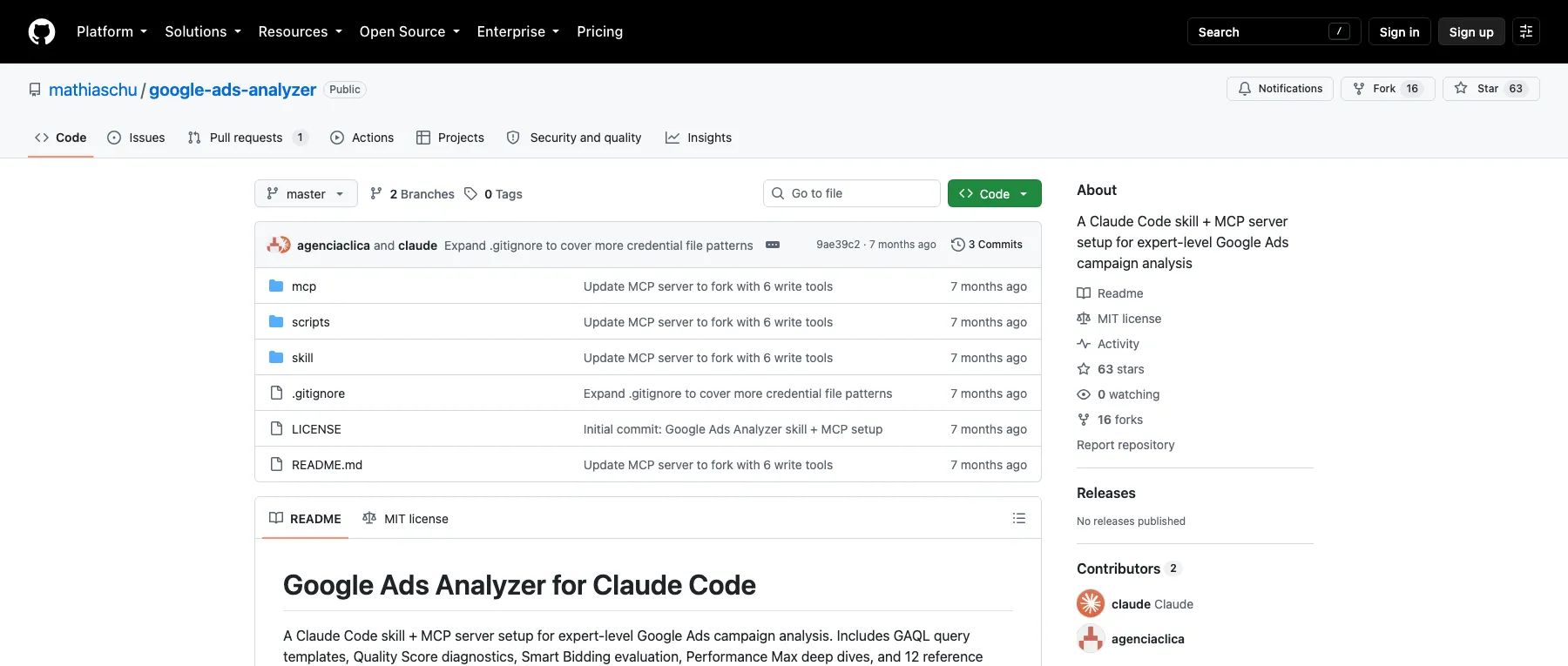
Task: Star the repository
Action: tap(1490, 89)
